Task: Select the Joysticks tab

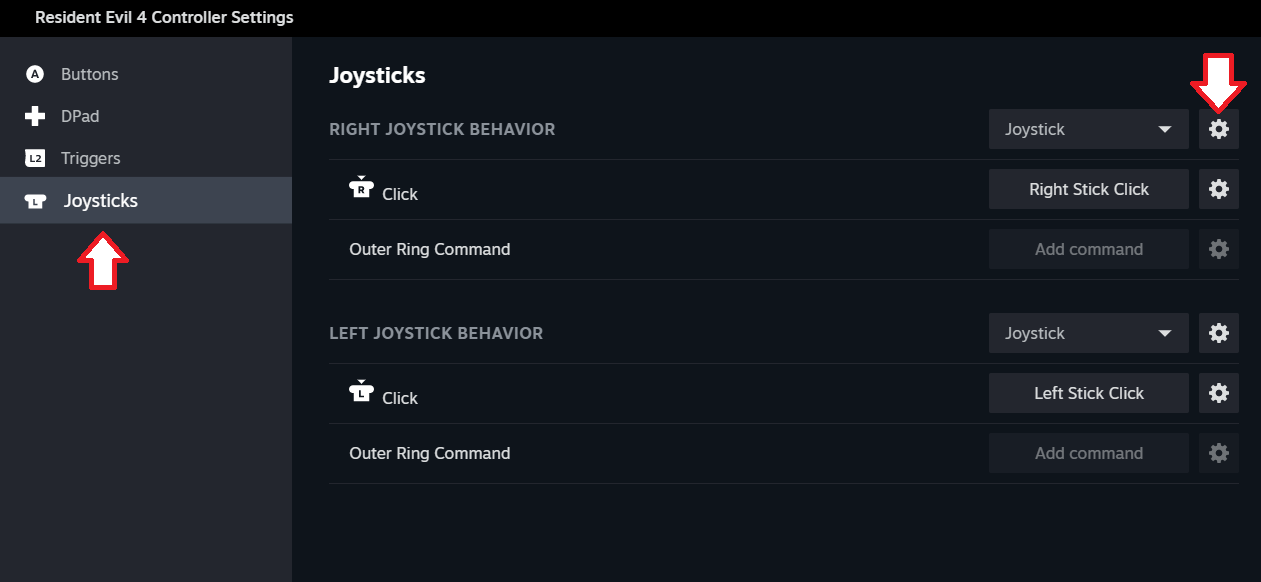Action: tap(100, 200)
